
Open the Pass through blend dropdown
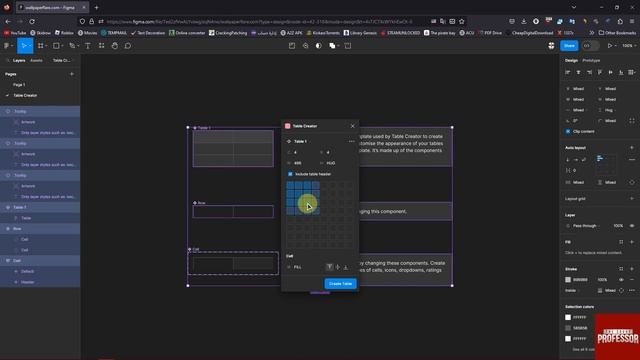pos(584,226)
